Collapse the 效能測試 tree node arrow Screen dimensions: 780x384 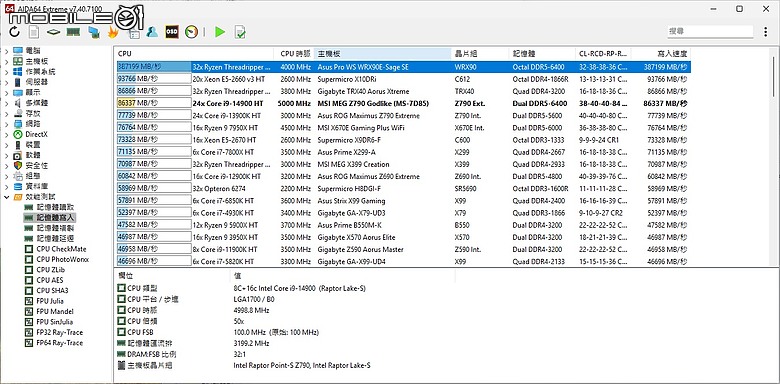click(x=6, y=197)
